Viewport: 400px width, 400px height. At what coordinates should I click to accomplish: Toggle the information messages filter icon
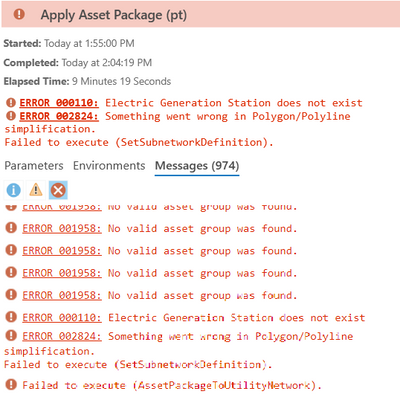(x=14, y=190)
